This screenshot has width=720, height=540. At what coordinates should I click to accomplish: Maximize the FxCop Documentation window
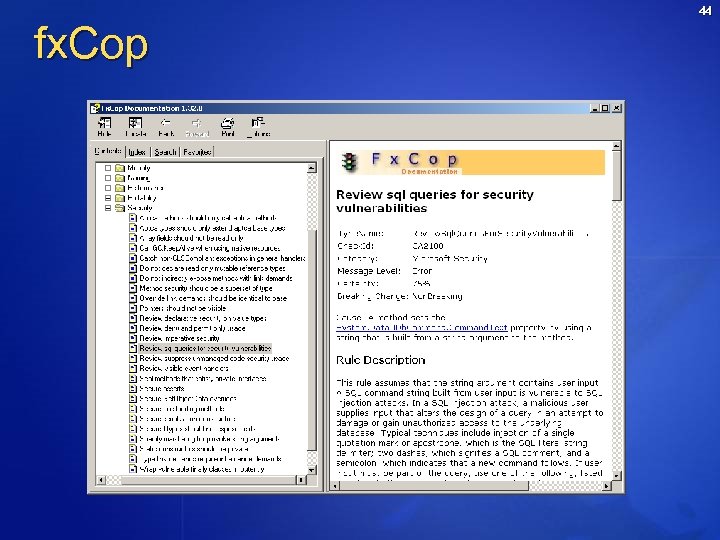pos(605,108)
